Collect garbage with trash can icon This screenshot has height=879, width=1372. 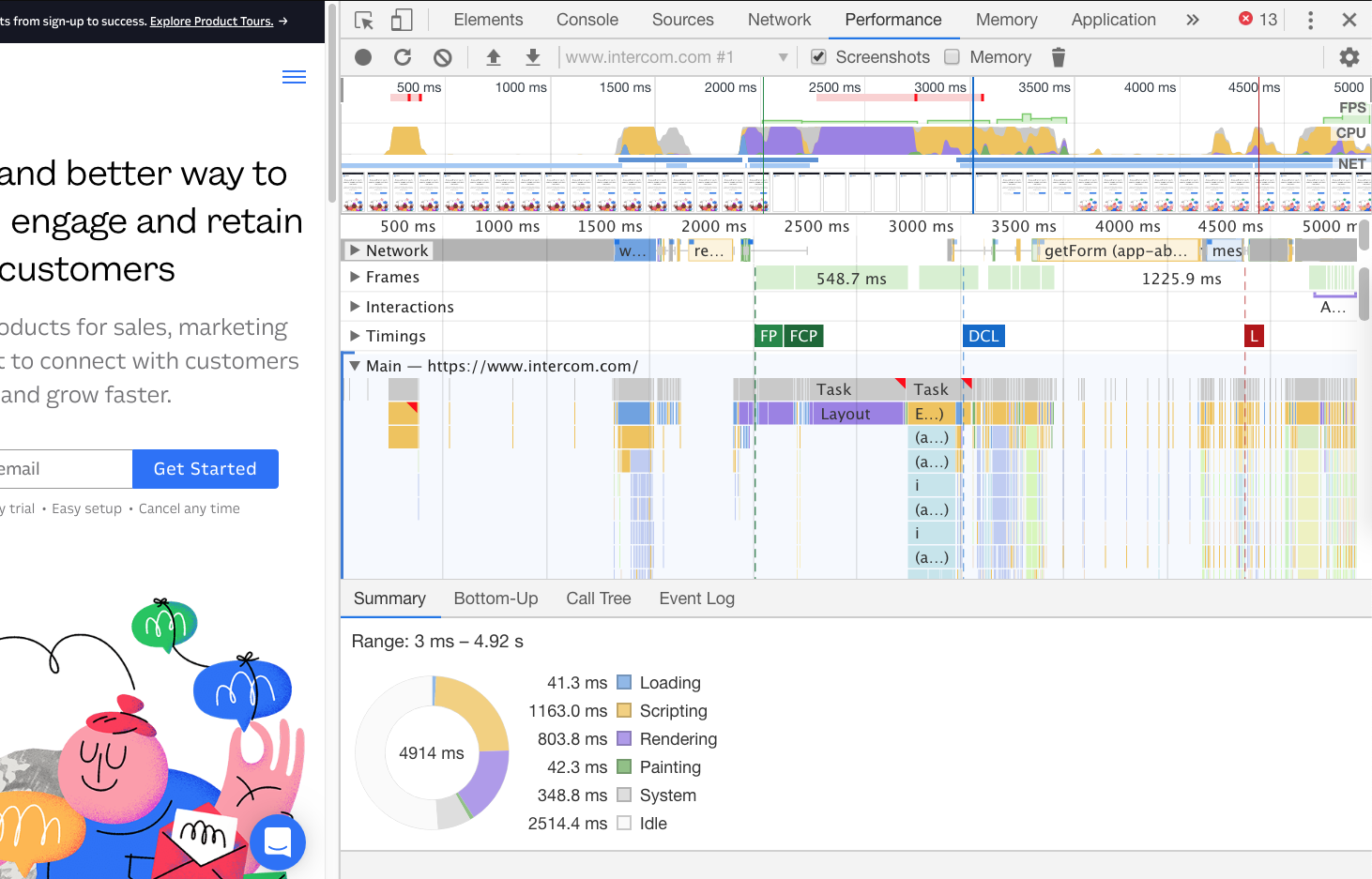[1059, 57]
